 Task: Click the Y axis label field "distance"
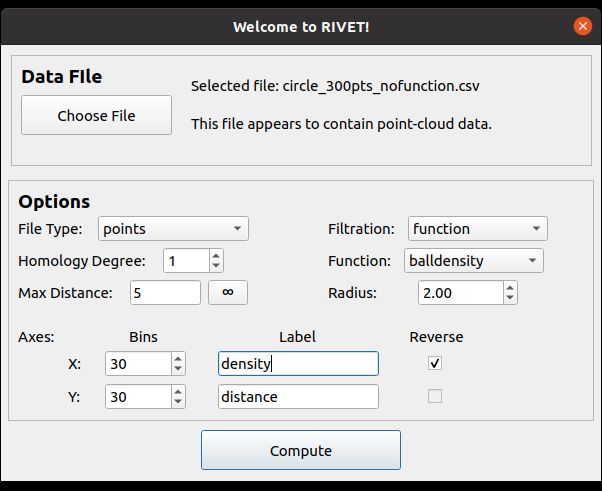click(x=298, y=397)
